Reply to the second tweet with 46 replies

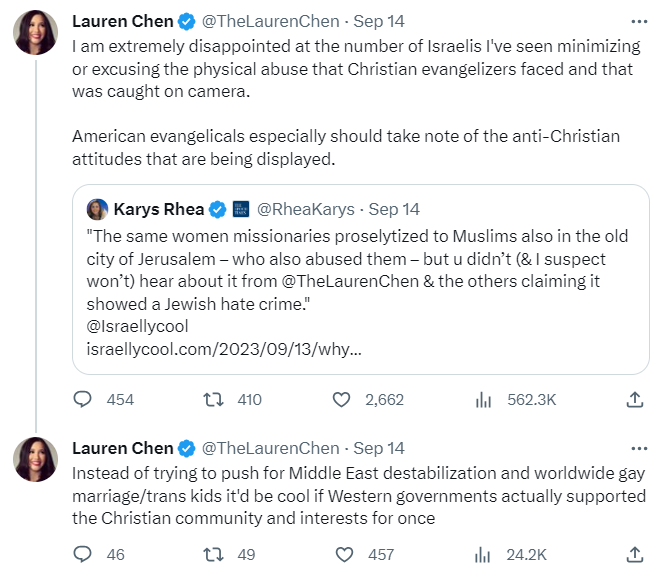coord(82,553)
